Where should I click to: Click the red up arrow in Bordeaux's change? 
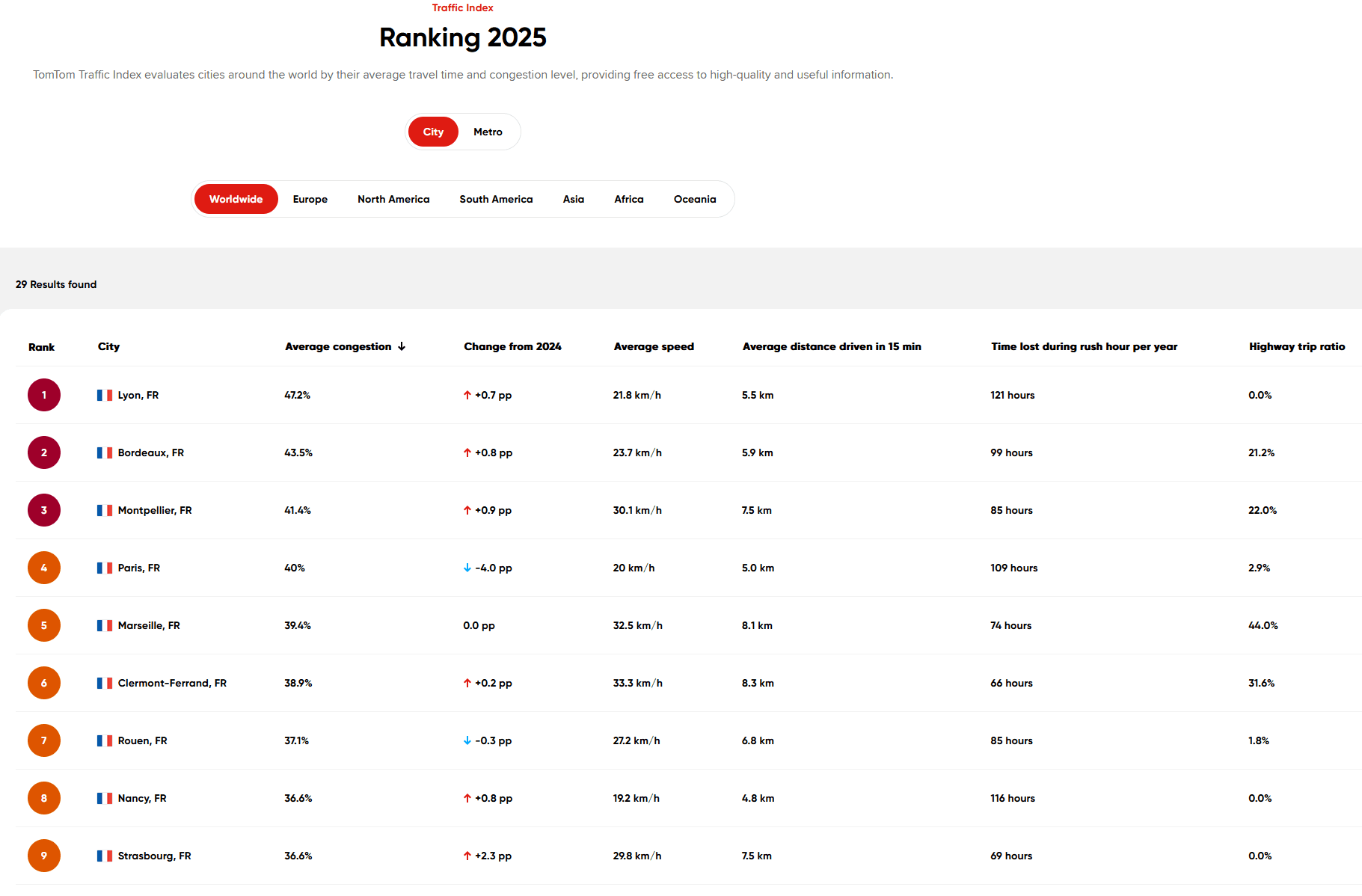pyautogui.click(x=467, y=452)
